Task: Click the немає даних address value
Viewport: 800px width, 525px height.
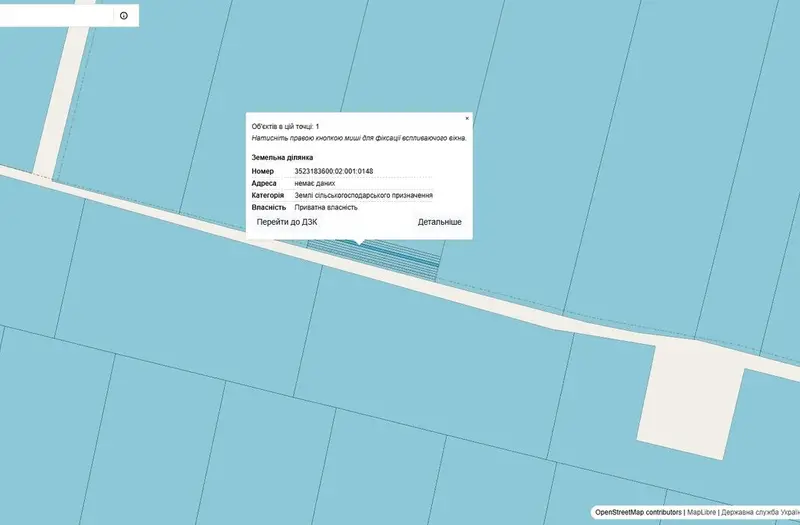Action: tap(315, 183)
